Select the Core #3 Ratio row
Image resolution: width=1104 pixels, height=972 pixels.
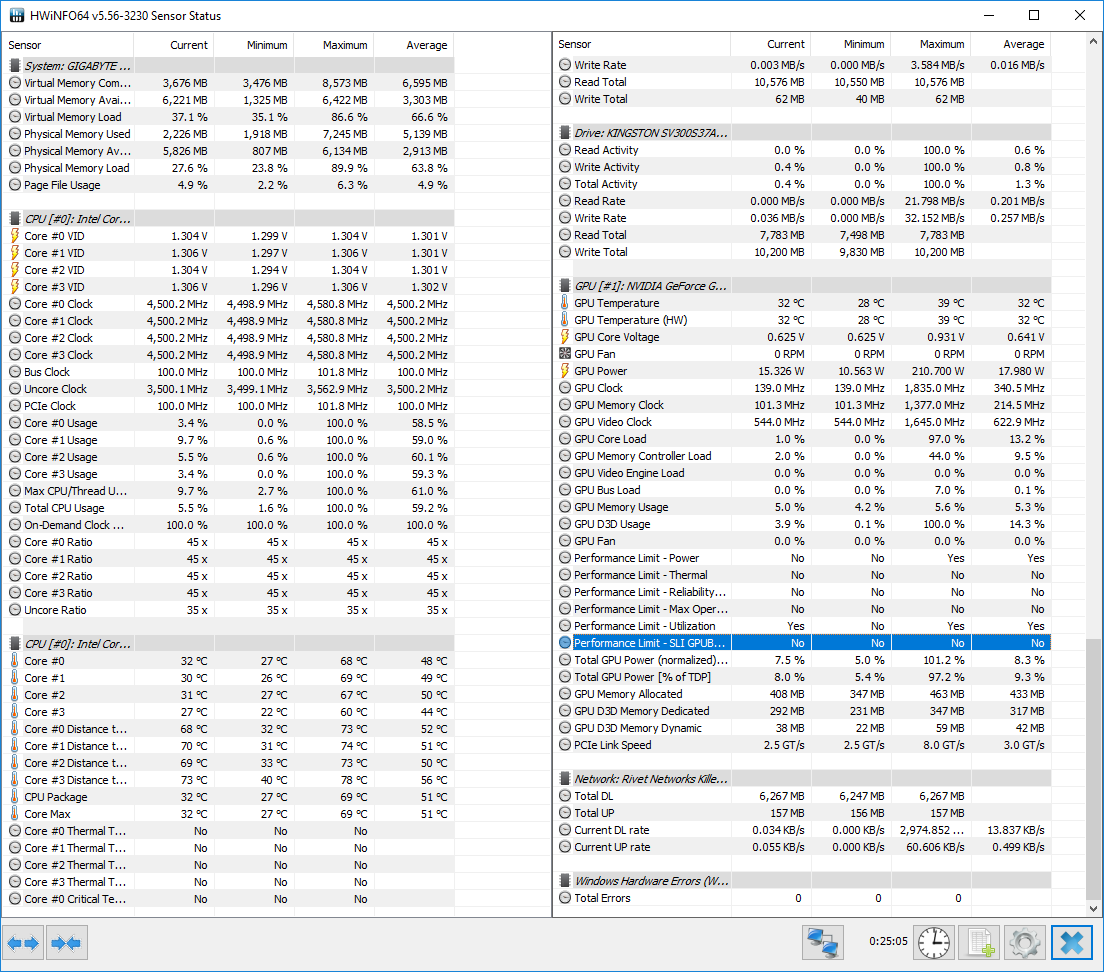[229, 593]
